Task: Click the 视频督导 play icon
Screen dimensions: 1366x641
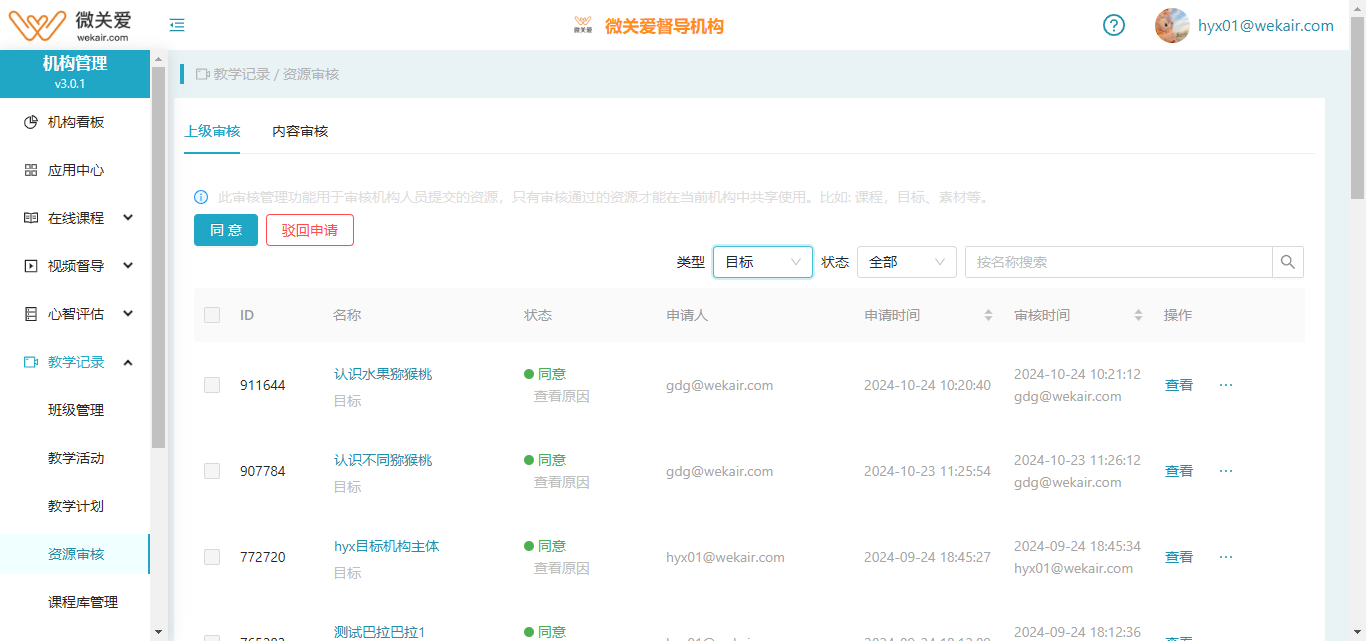Action: click(x=31, y=266)
